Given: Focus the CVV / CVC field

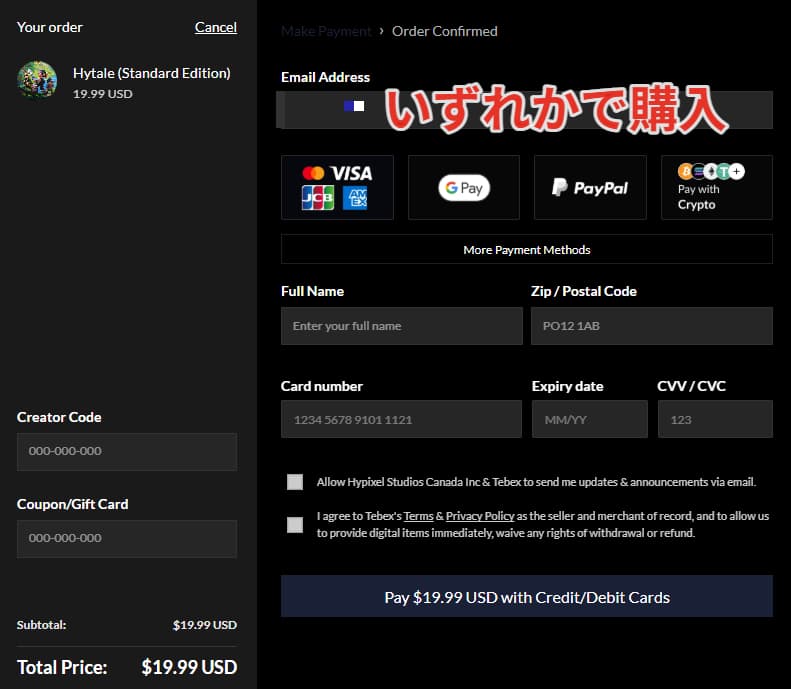Looking at the screenshot, I should click(x=714, y=420).
